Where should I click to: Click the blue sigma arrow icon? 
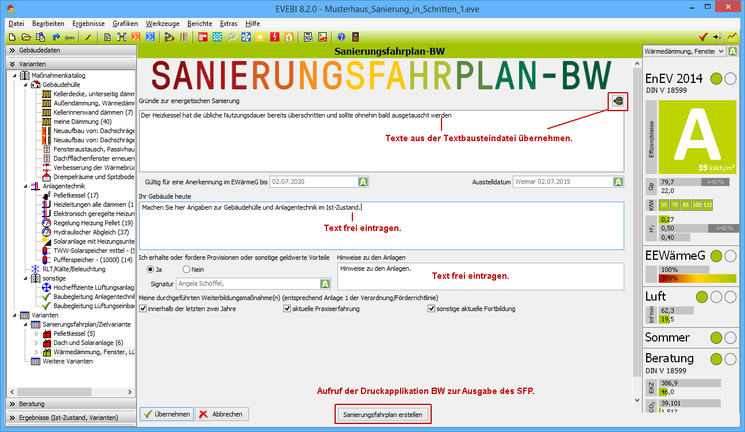(x=150, y=37)
